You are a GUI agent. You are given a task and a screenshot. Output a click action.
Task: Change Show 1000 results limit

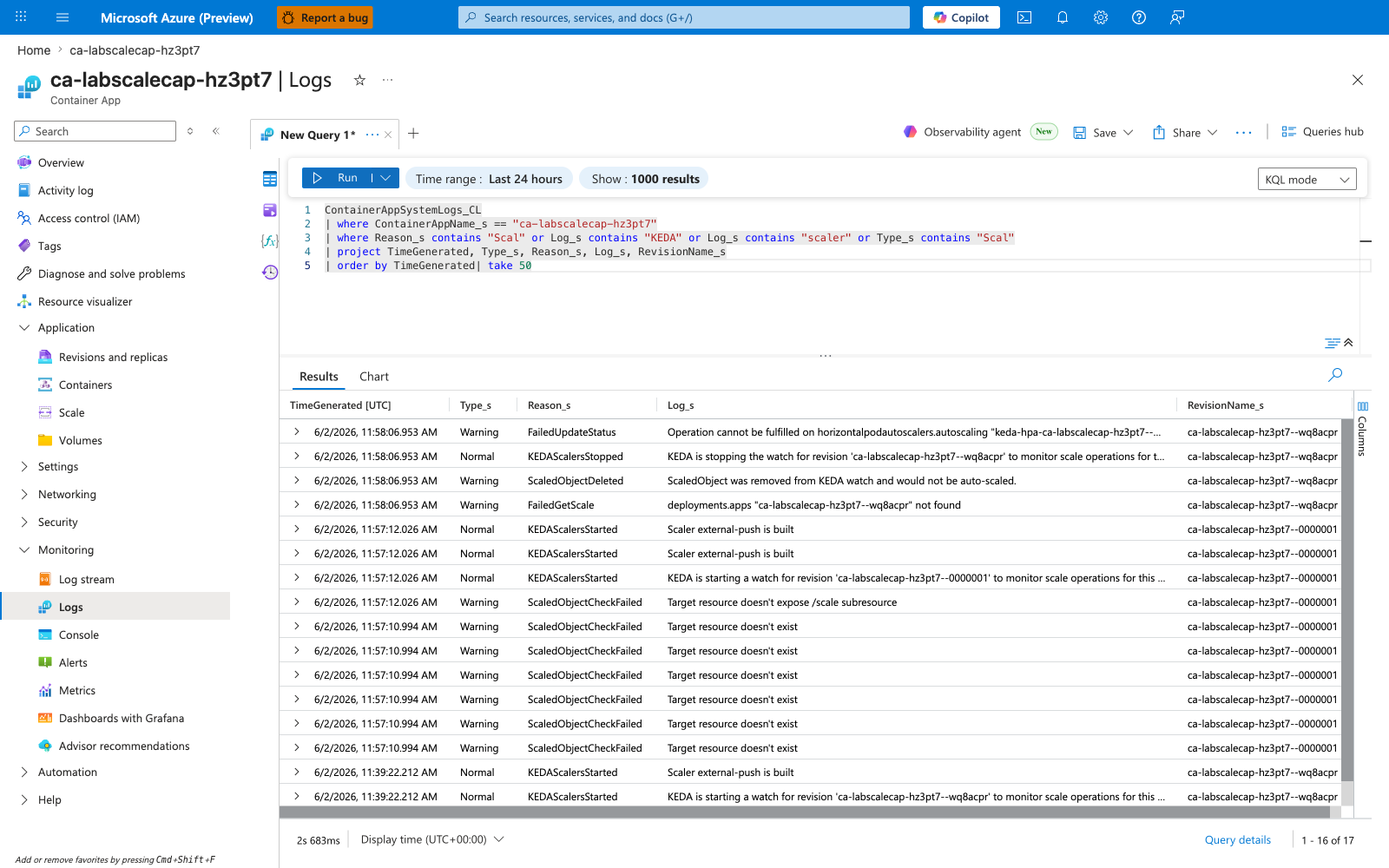(644, 179)
